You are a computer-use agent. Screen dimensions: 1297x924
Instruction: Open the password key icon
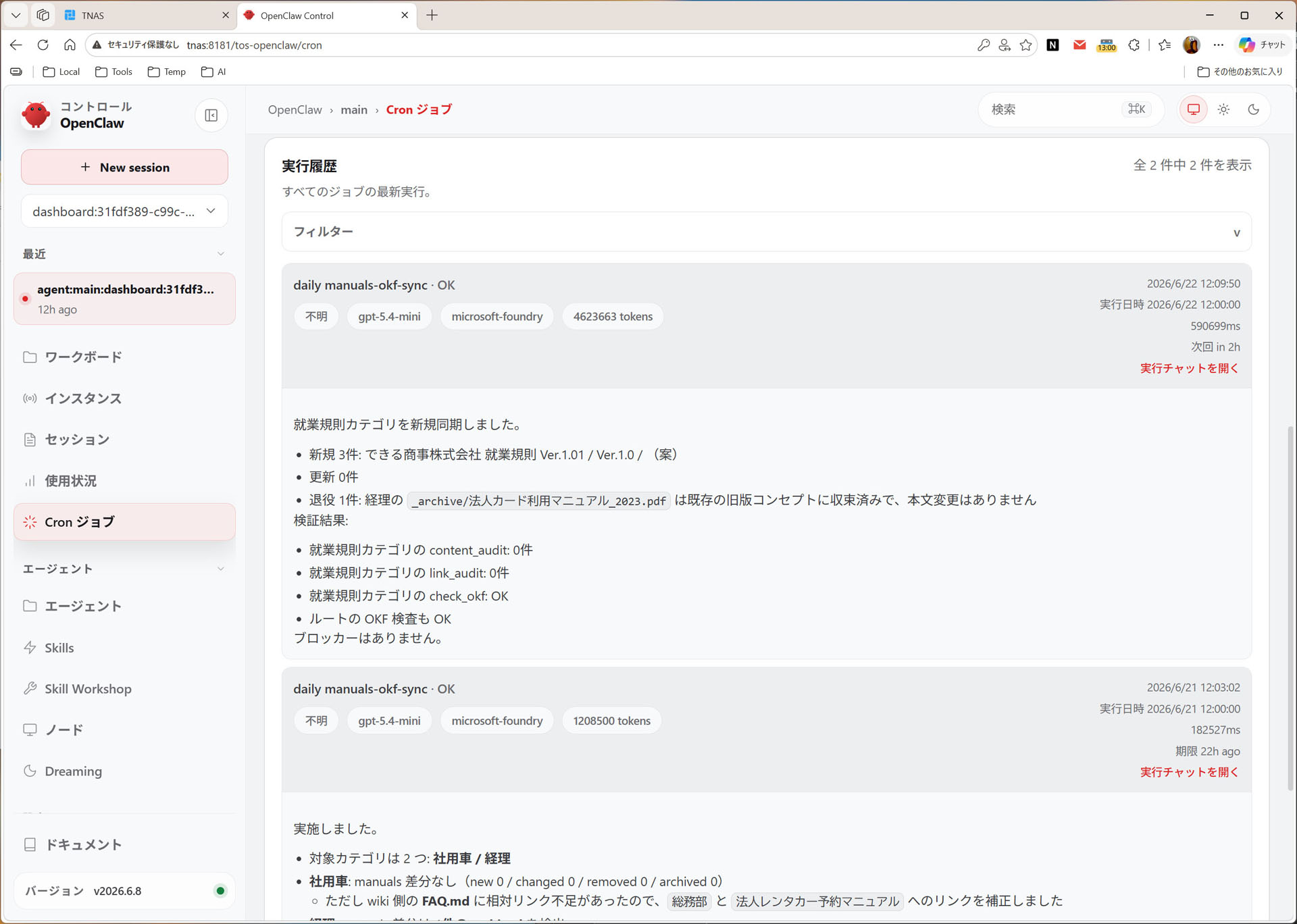pos(984,45)
